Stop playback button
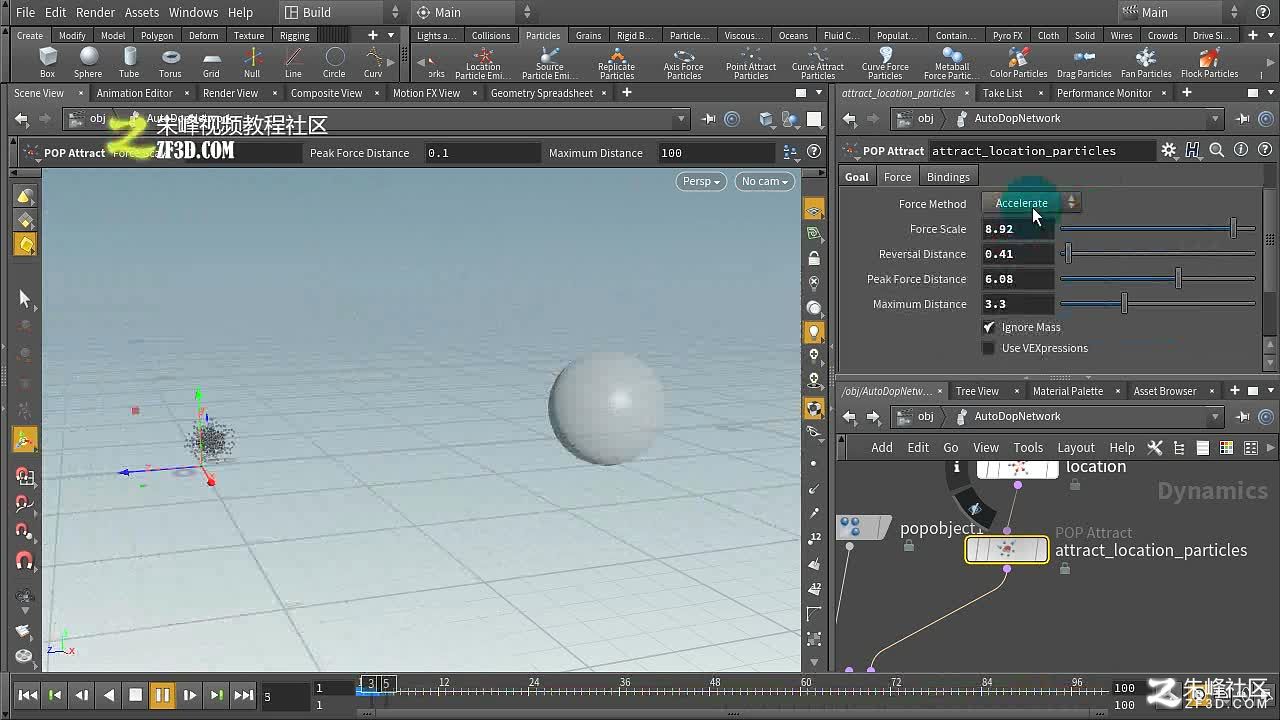1280x720 pixels. (135, 695)
